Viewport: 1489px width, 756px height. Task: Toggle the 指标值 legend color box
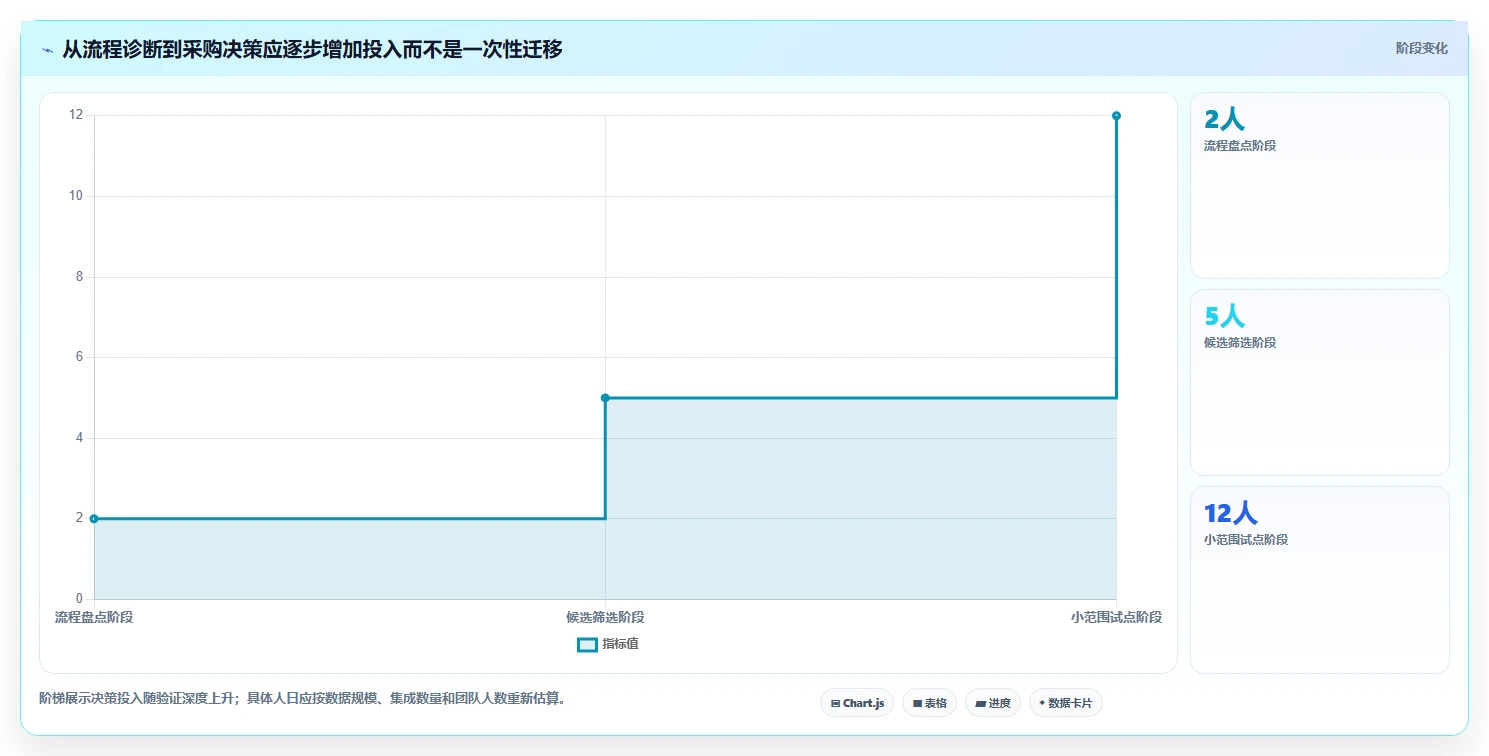click(587, 644)
